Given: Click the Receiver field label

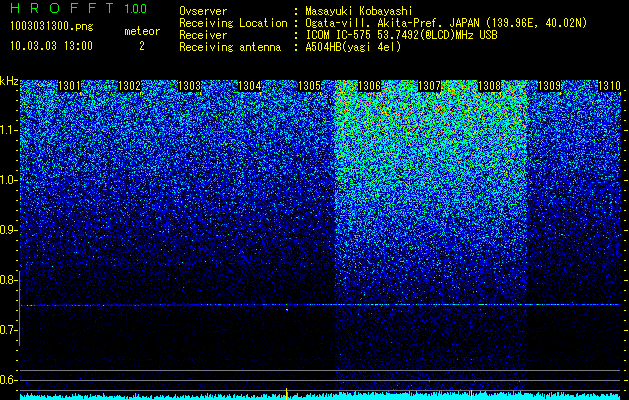Looking at the screenshot, I should 203,35.
